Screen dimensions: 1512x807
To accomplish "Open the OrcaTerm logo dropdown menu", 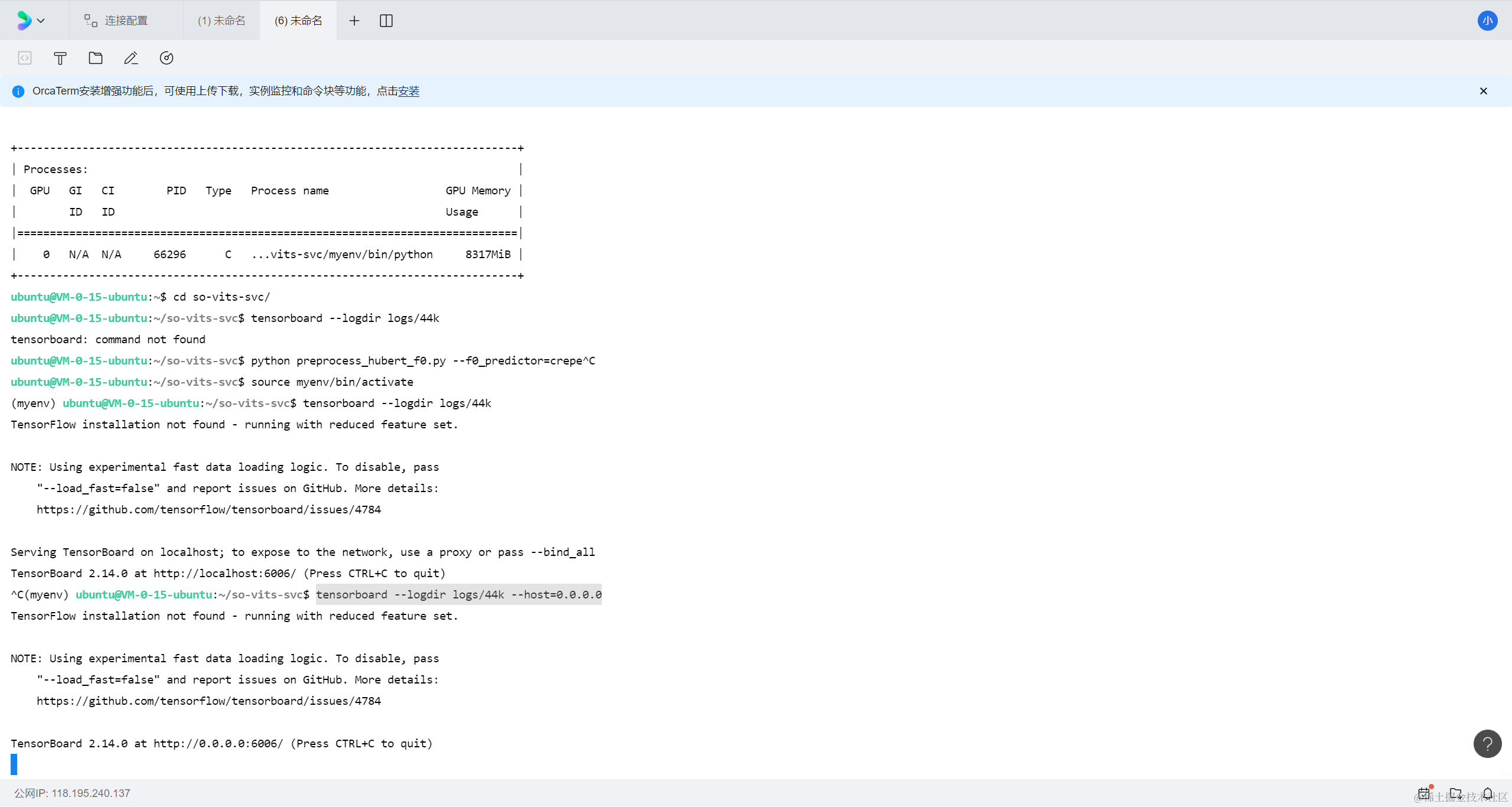I will 30,21.
